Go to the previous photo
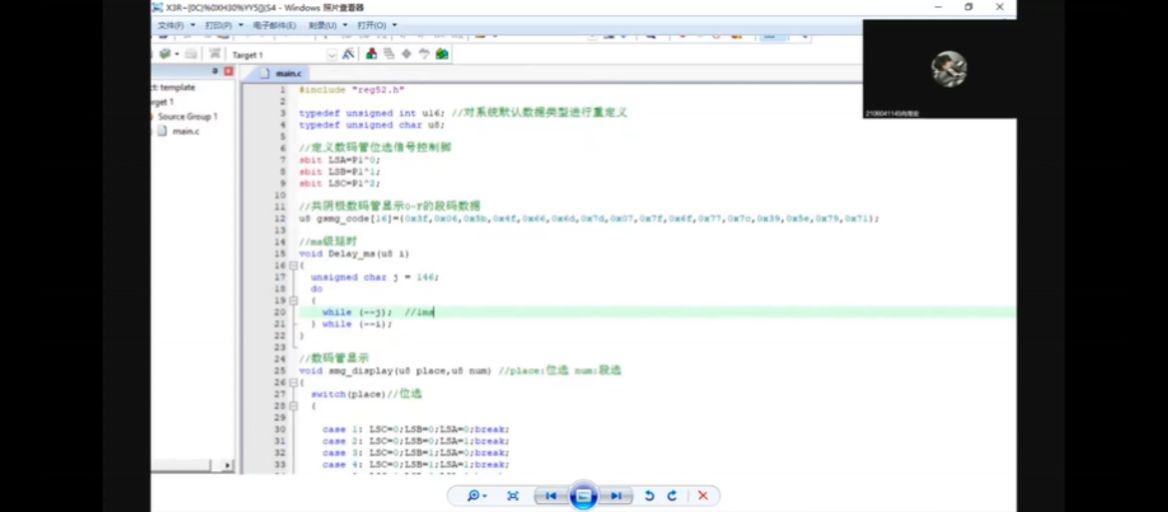Viewport: 1168px width, 512px height. pyautogui.click(x=549, y=496)
